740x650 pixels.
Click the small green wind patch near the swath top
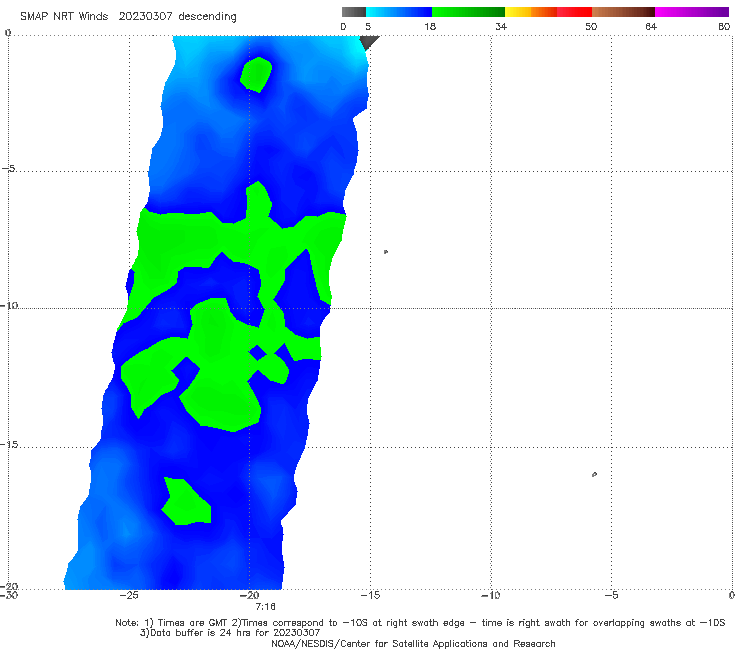click(256, 74)
